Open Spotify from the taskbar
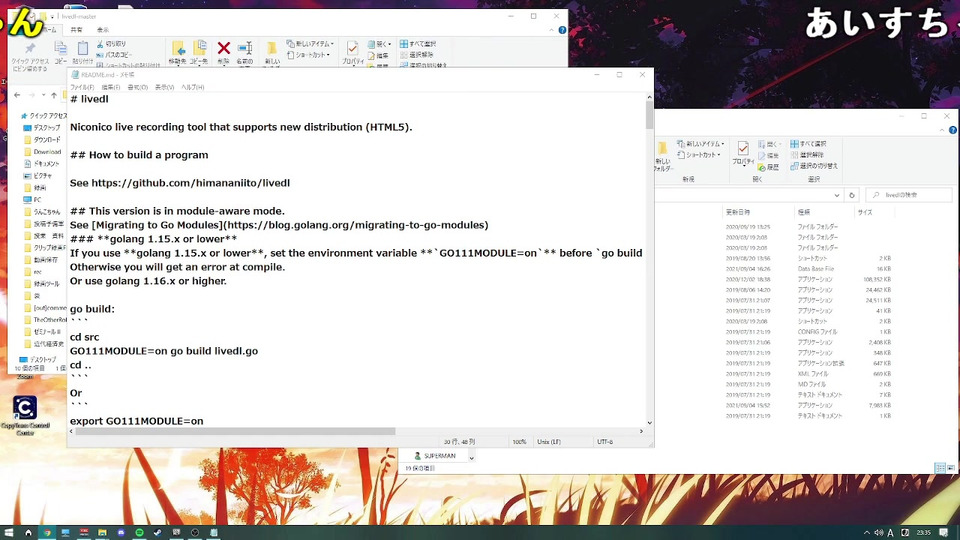Screen dimensions: 960x540 [139, 533]
